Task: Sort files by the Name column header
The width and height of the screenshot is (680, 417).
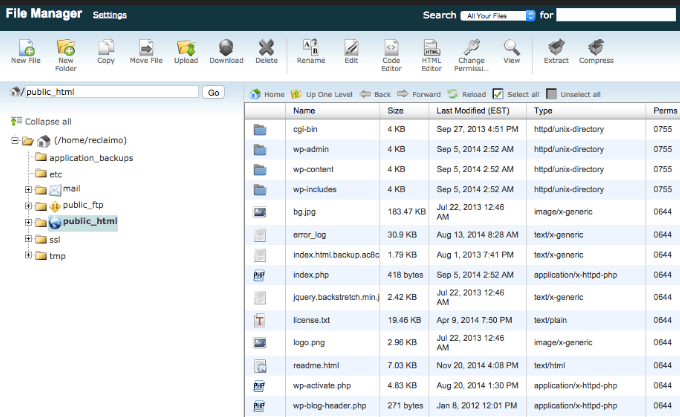Action: pyautogui.click(x=305, y=110)
